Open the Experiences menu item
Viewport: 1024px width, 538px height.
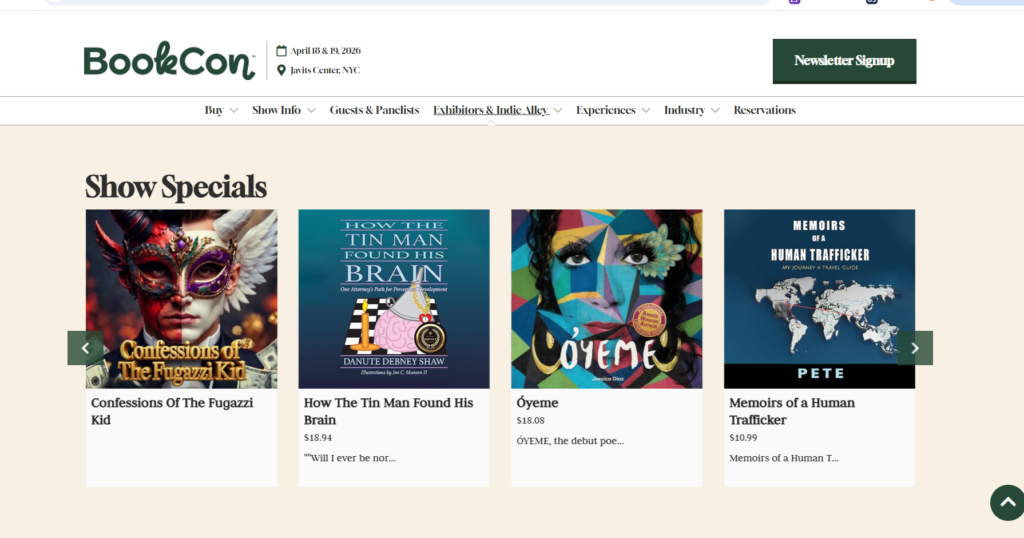605,110
